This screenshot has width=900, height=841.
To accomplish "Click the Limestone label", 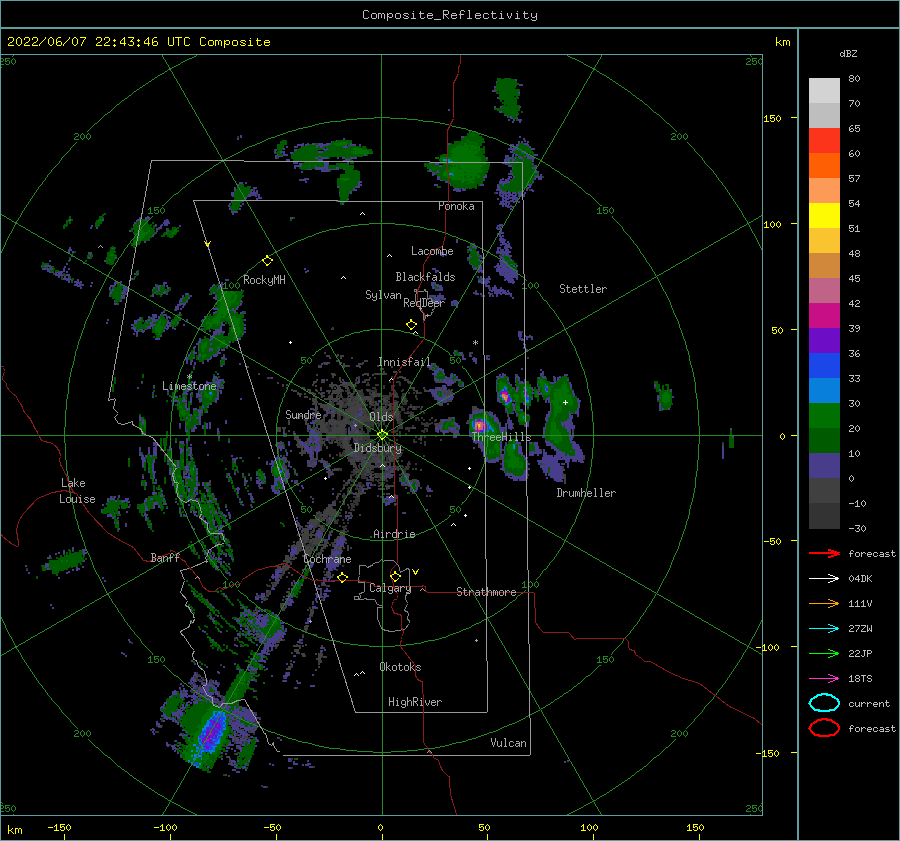I will [x=189, y=386].
